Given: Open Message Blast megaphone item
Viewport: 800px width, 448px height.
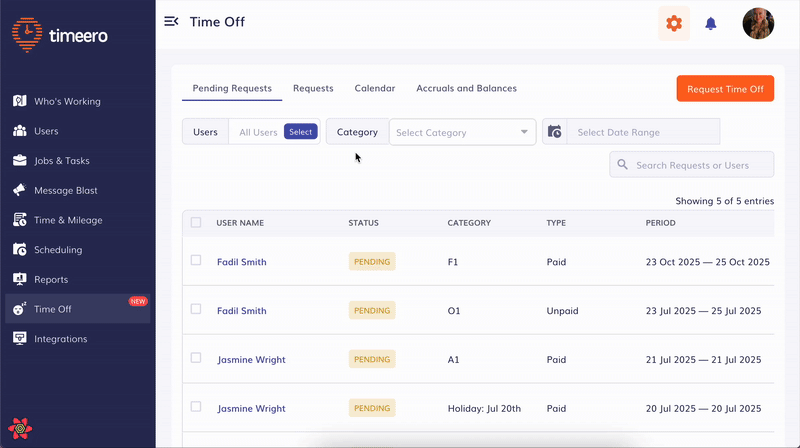Looking at the screenshot, I should [66, 190].
